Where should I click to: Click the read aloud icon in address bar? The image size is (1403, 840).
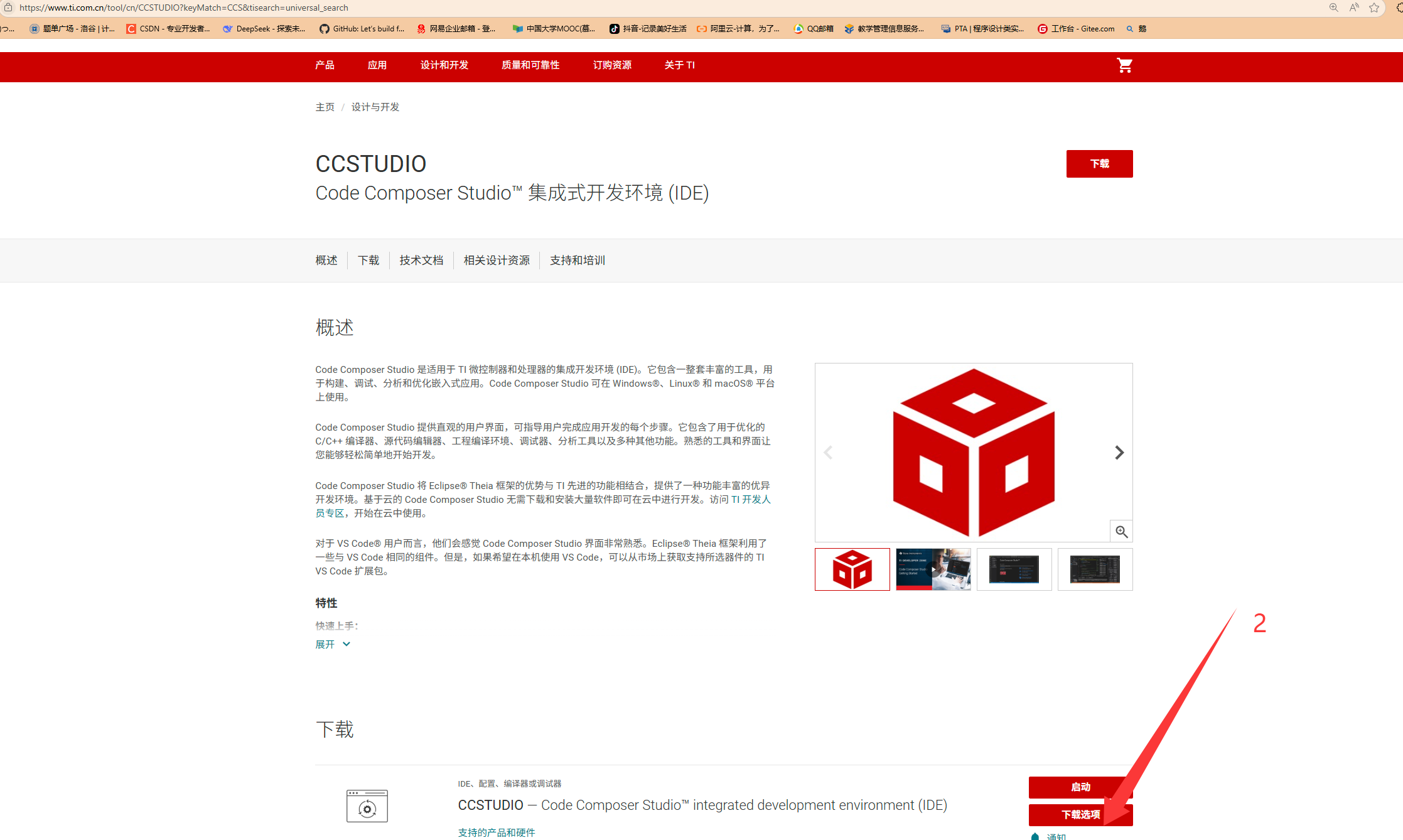1354,8
